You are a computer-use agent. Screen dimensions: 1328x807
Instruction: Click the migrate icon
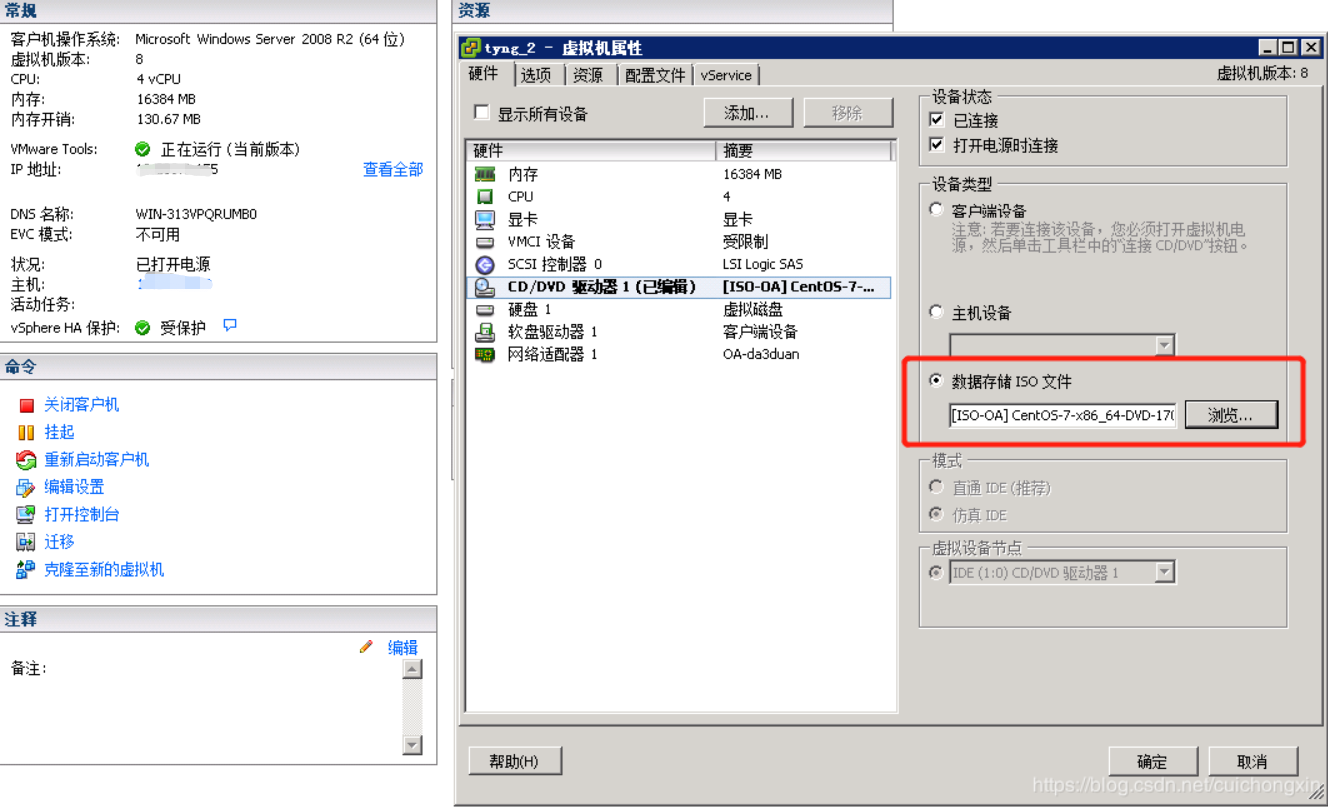[x=26, y=542]
